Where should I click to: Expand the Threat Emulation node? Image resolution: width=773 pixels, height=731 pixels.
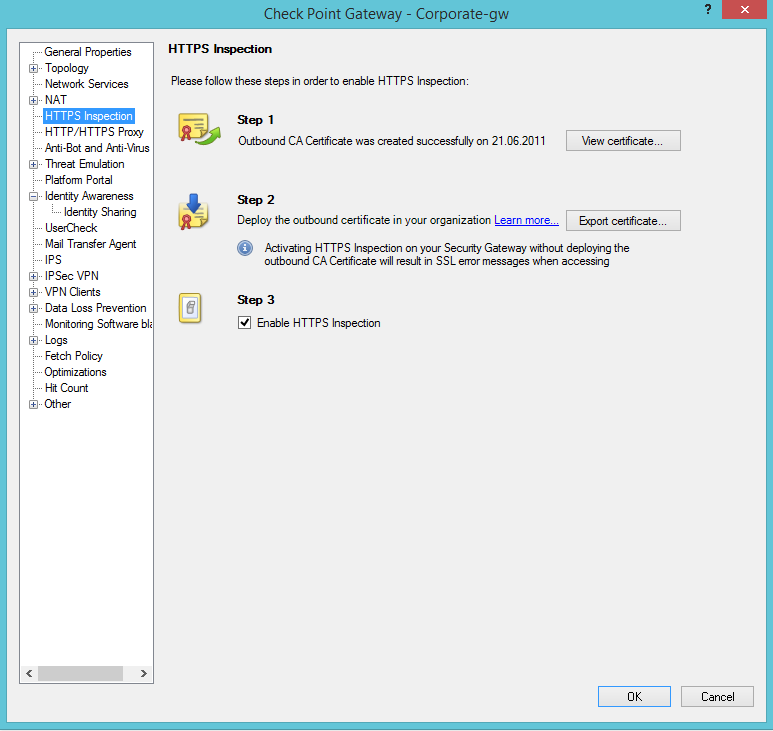coord(33,165)
